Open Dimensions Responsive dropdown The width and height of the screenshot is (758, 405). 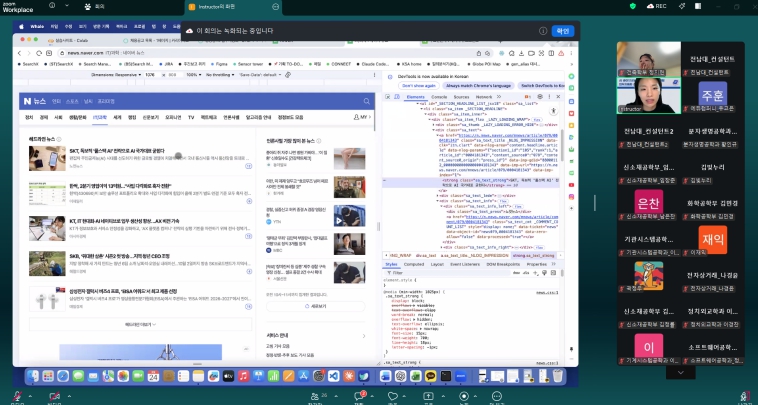[x=116, y=75]
